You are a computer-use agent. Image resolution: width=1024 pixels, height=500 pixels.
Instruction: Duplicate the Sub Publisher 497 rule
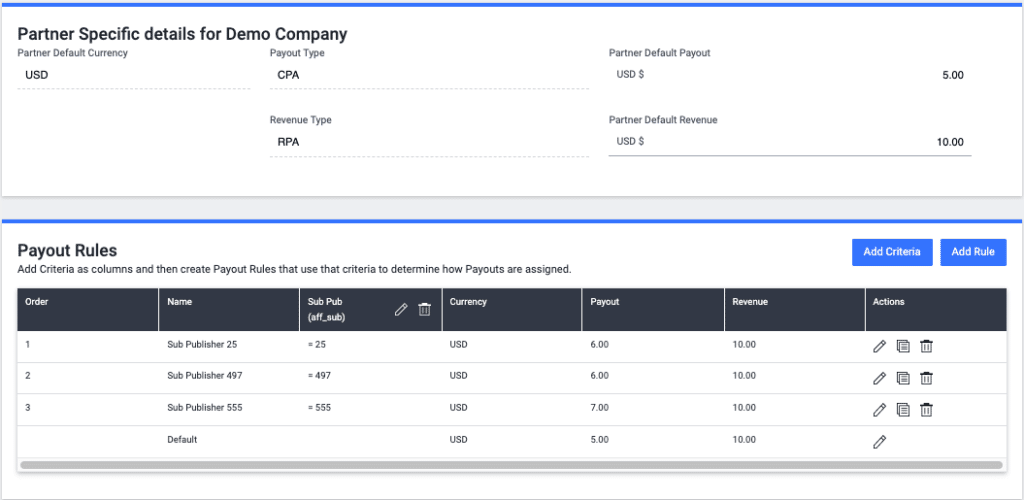(903, 378)
